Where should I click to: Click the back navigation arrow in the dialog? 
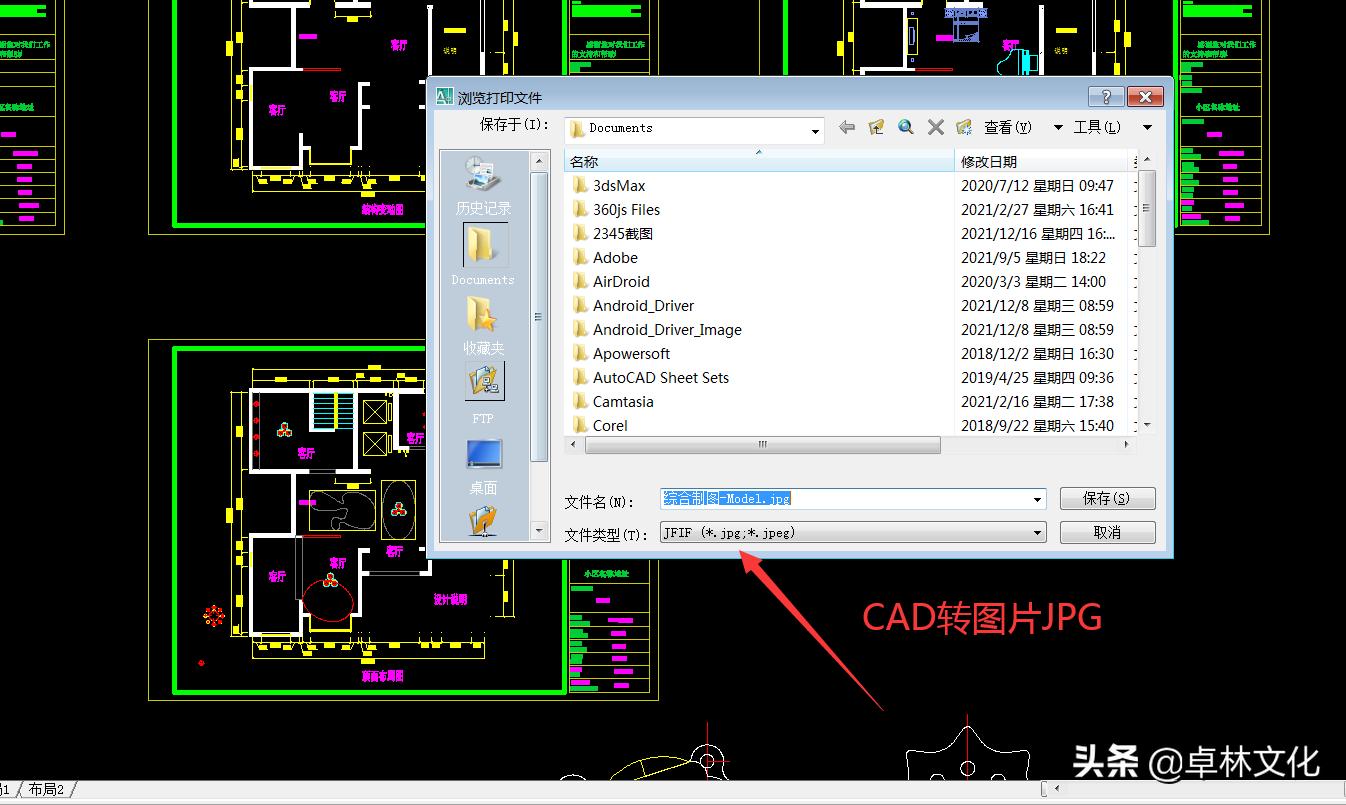846,127
